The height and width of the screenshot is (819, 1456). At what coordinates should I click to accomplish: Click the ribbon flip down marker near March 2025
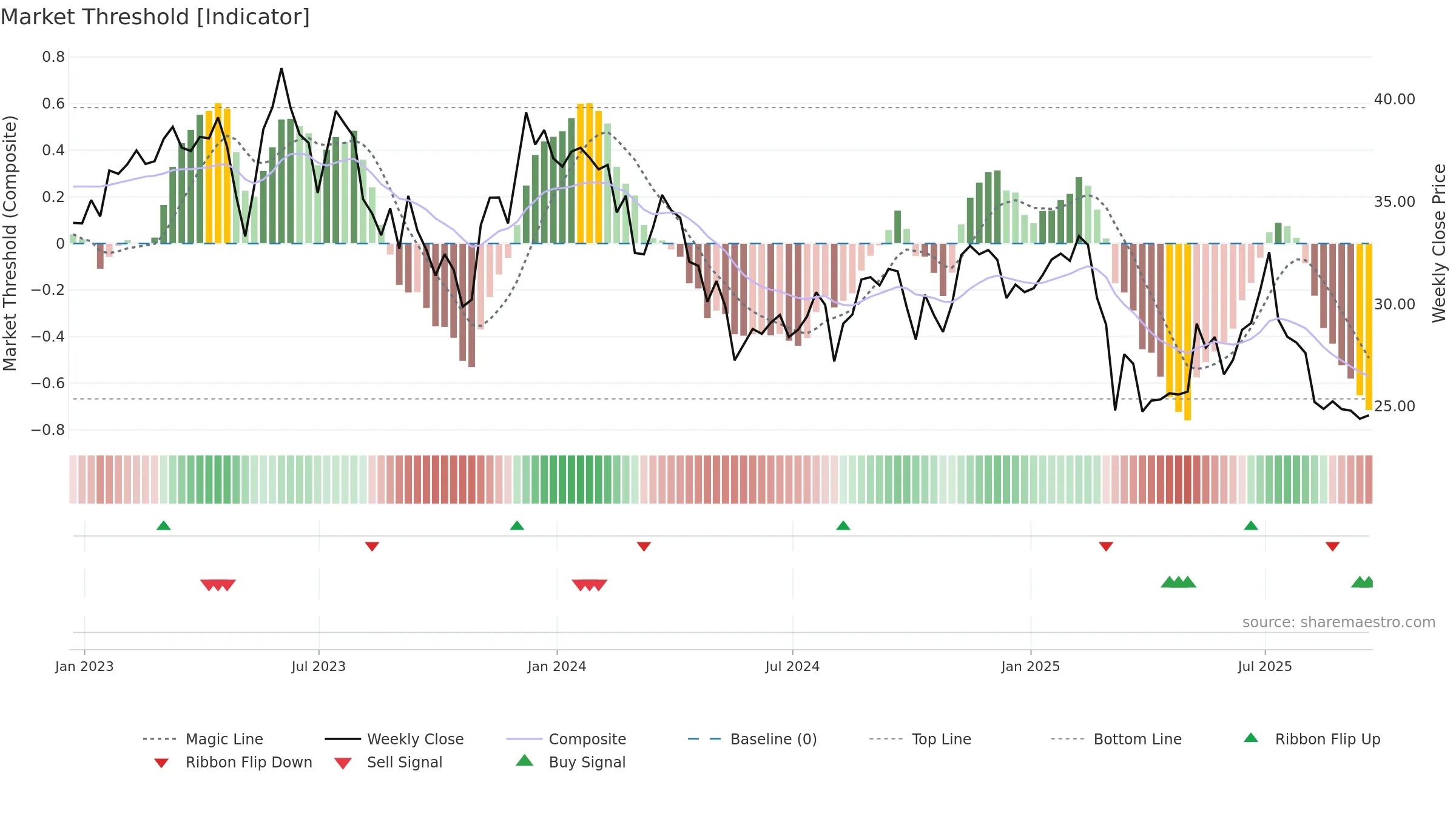tap(1106, 547)
